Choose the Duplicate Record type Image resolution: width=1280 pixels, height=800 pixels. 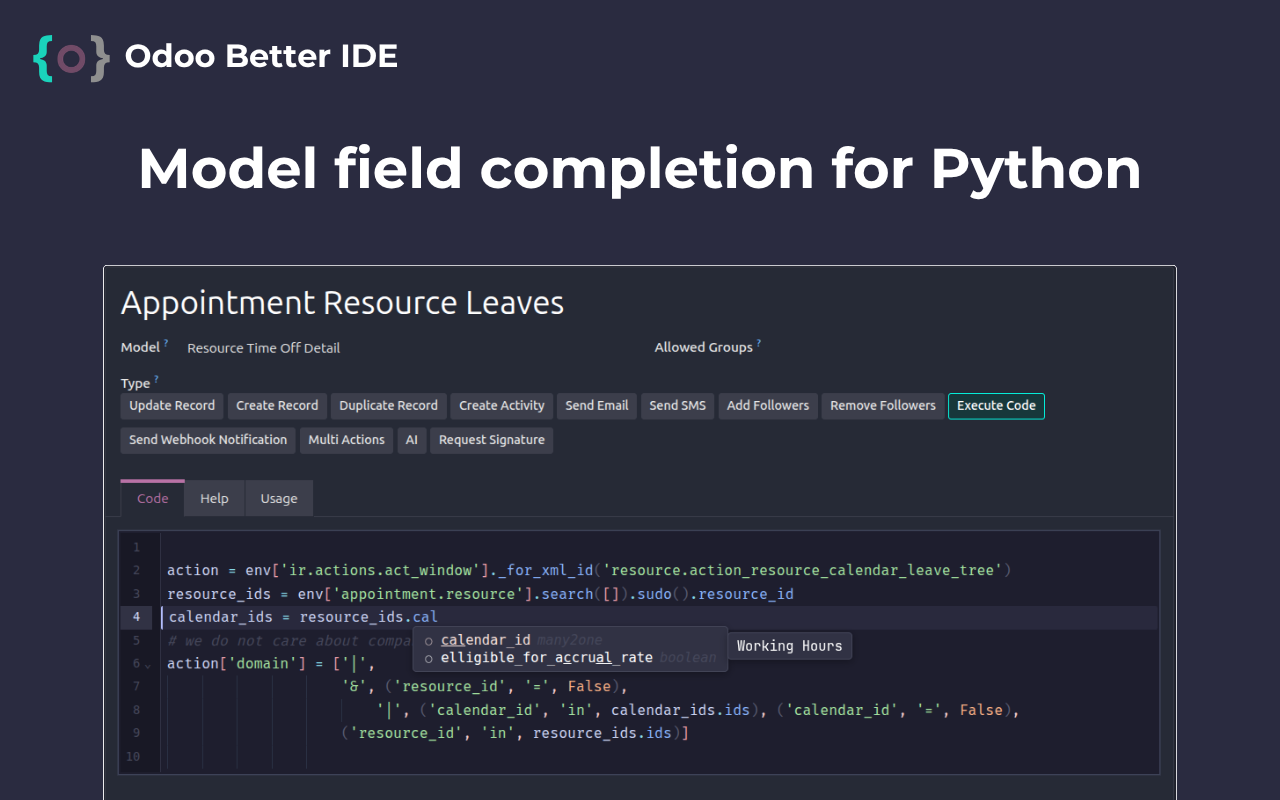(388, 406)
